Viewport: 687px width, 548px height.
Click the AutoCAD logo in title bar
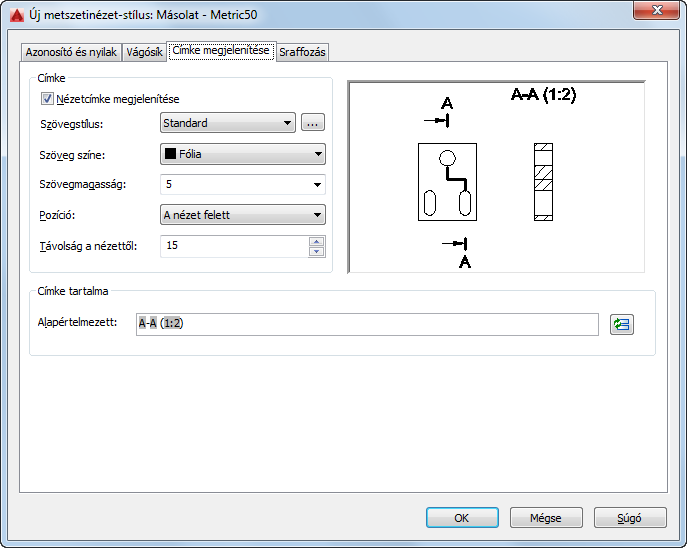17,15
